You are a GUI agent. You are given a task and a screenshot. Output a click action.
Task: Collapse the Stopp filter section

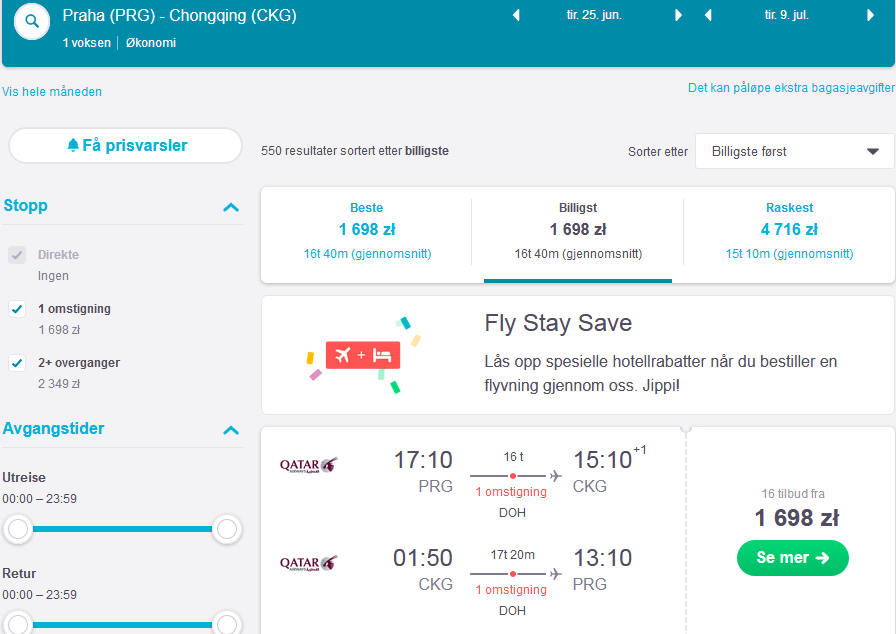[231, 207]
